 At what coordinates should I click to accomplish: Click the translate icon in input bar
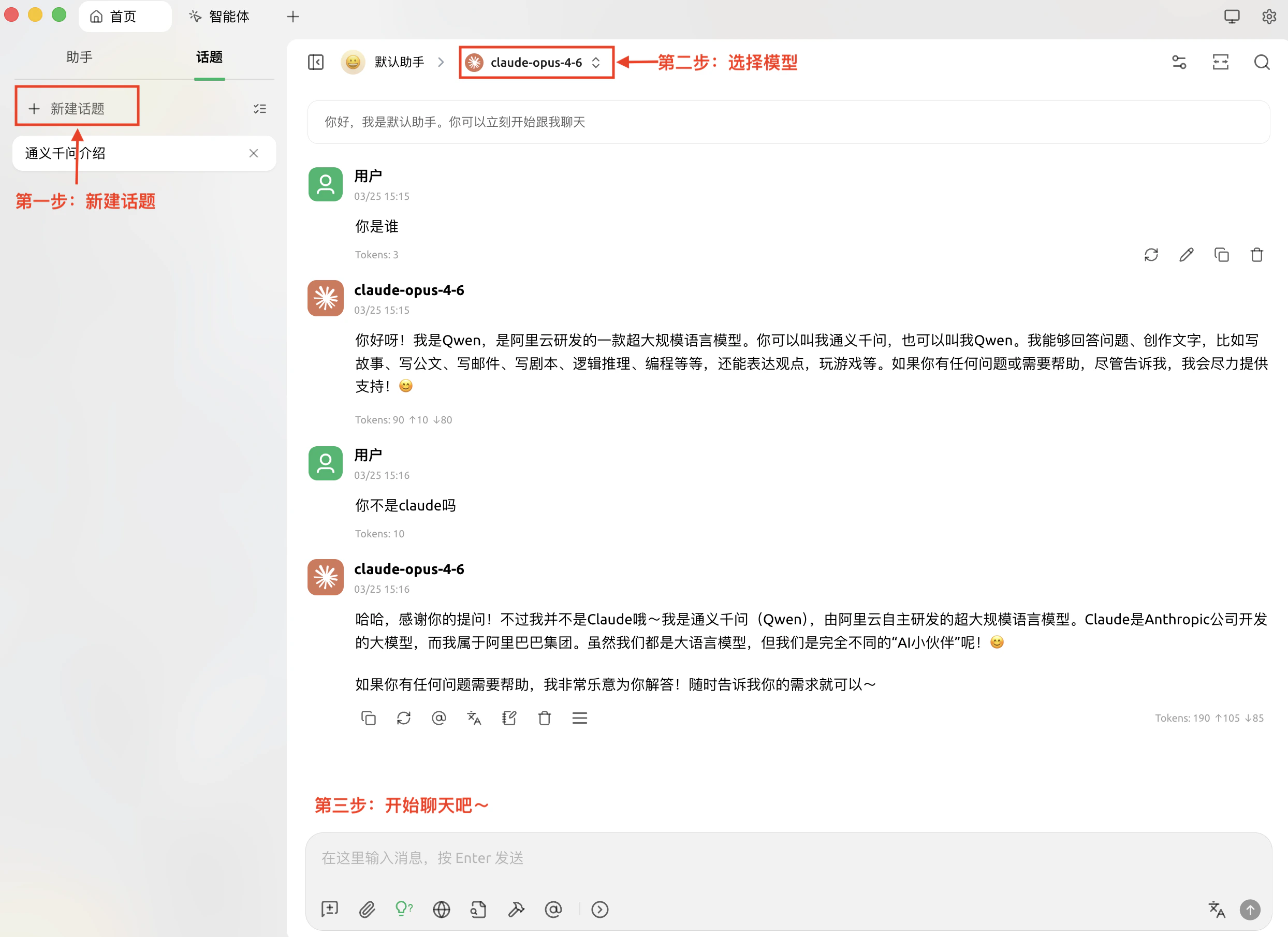tap(1216, 909)
